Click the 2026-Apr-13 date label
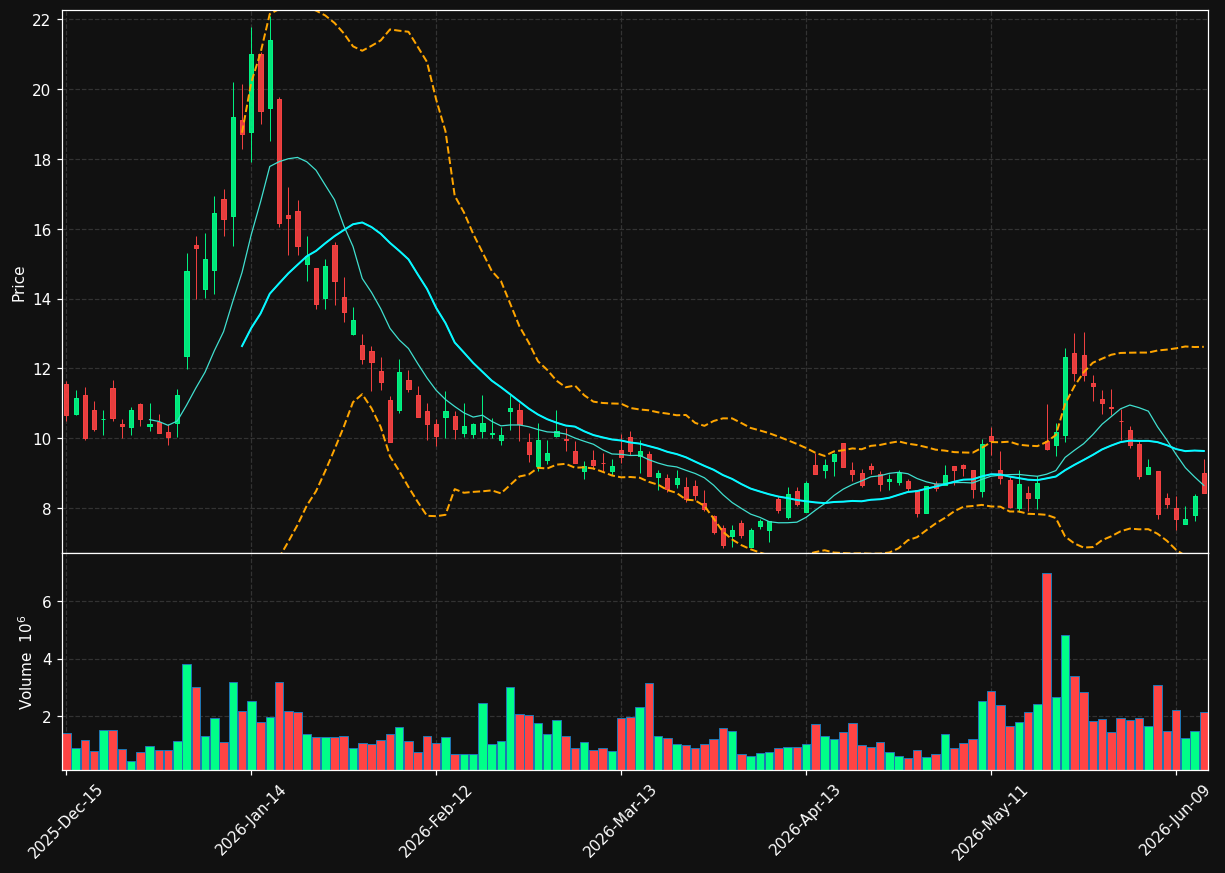The image size is (1225, 873). pos(805,821)
